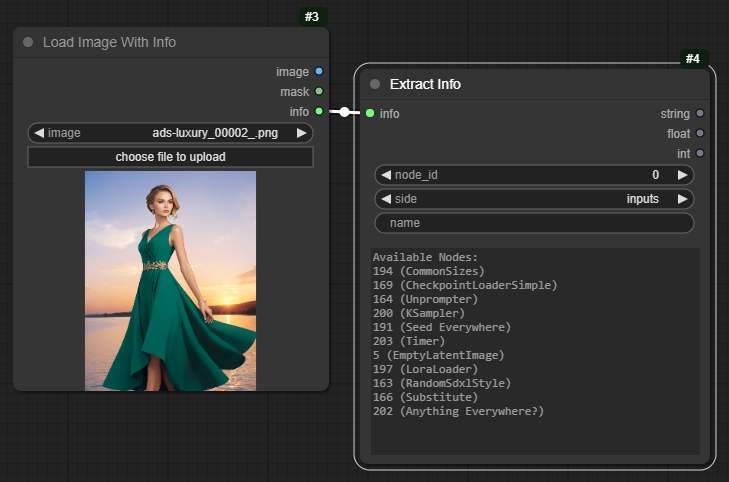Open the ads-luxury_00002_.png image selector

click(170, 133)
